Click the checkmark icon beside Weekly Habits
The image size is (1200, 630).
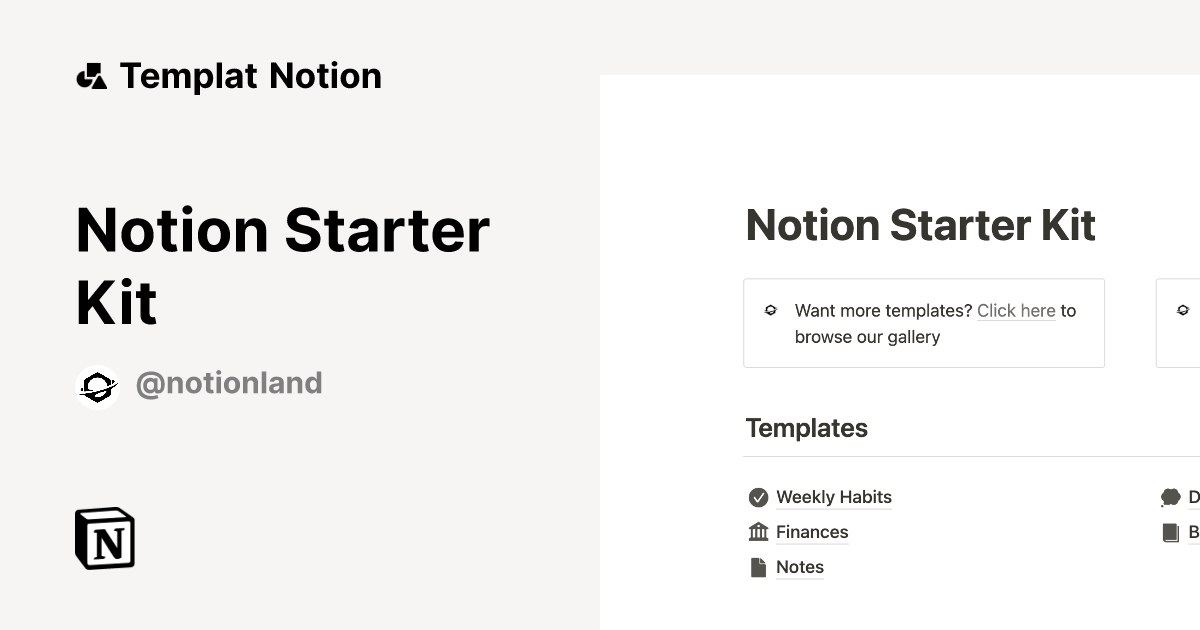(758, 496)
